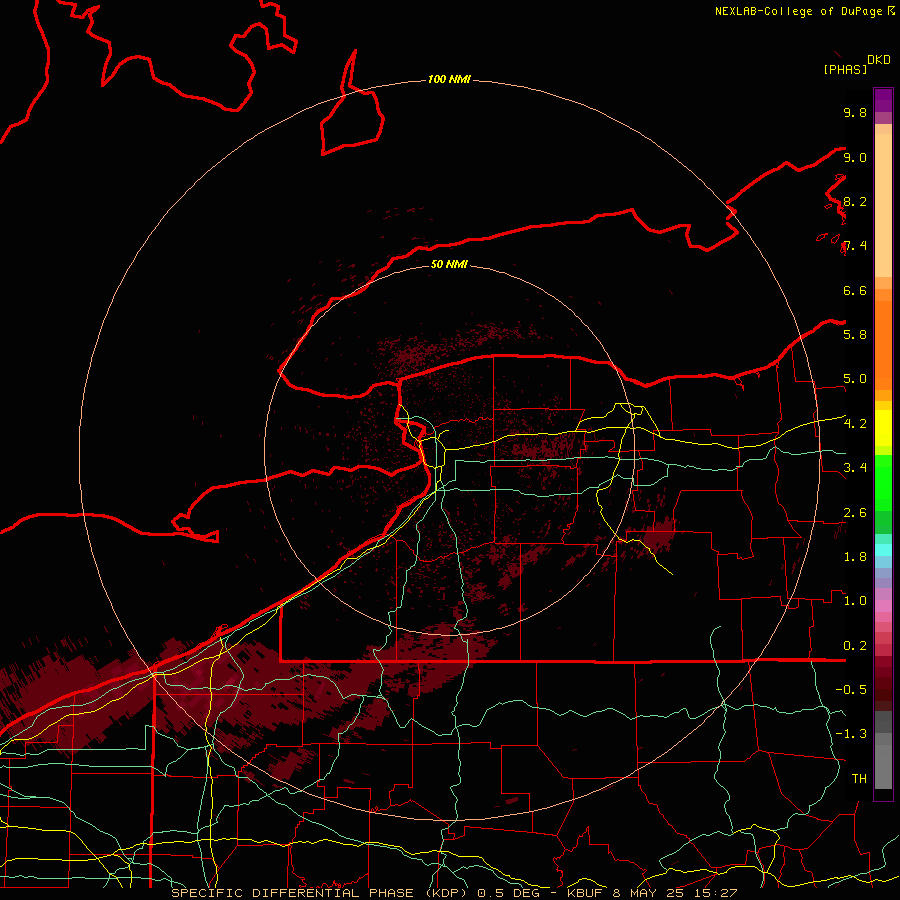Image resolution: width=900 pixels, height=900 pixels.
Task: Click the 7.4 color scale value
Action: pyautogui.click(x=855, y=246)
